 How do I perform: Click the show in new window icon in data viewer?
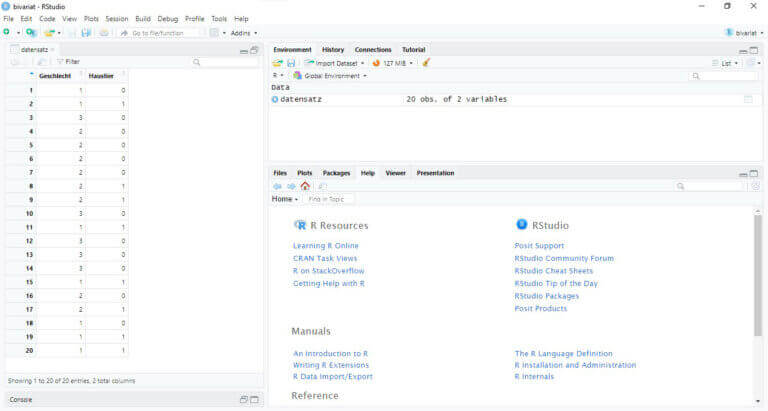[42, 62]
